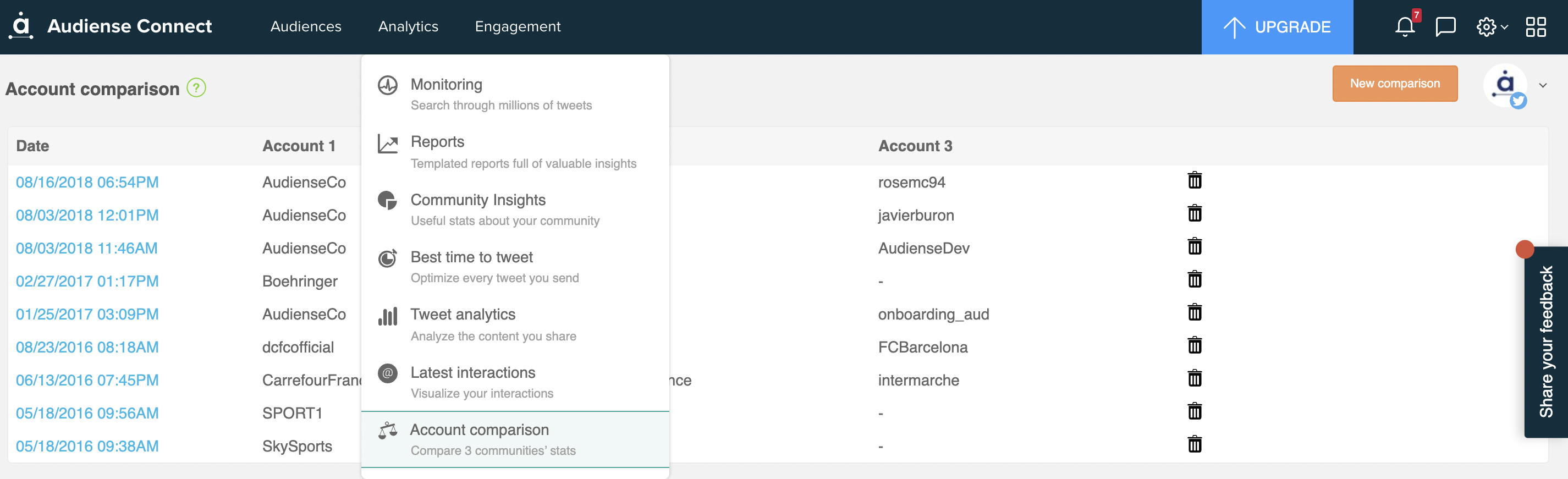Choose Tweet analytics menu entry

point(515,324)
